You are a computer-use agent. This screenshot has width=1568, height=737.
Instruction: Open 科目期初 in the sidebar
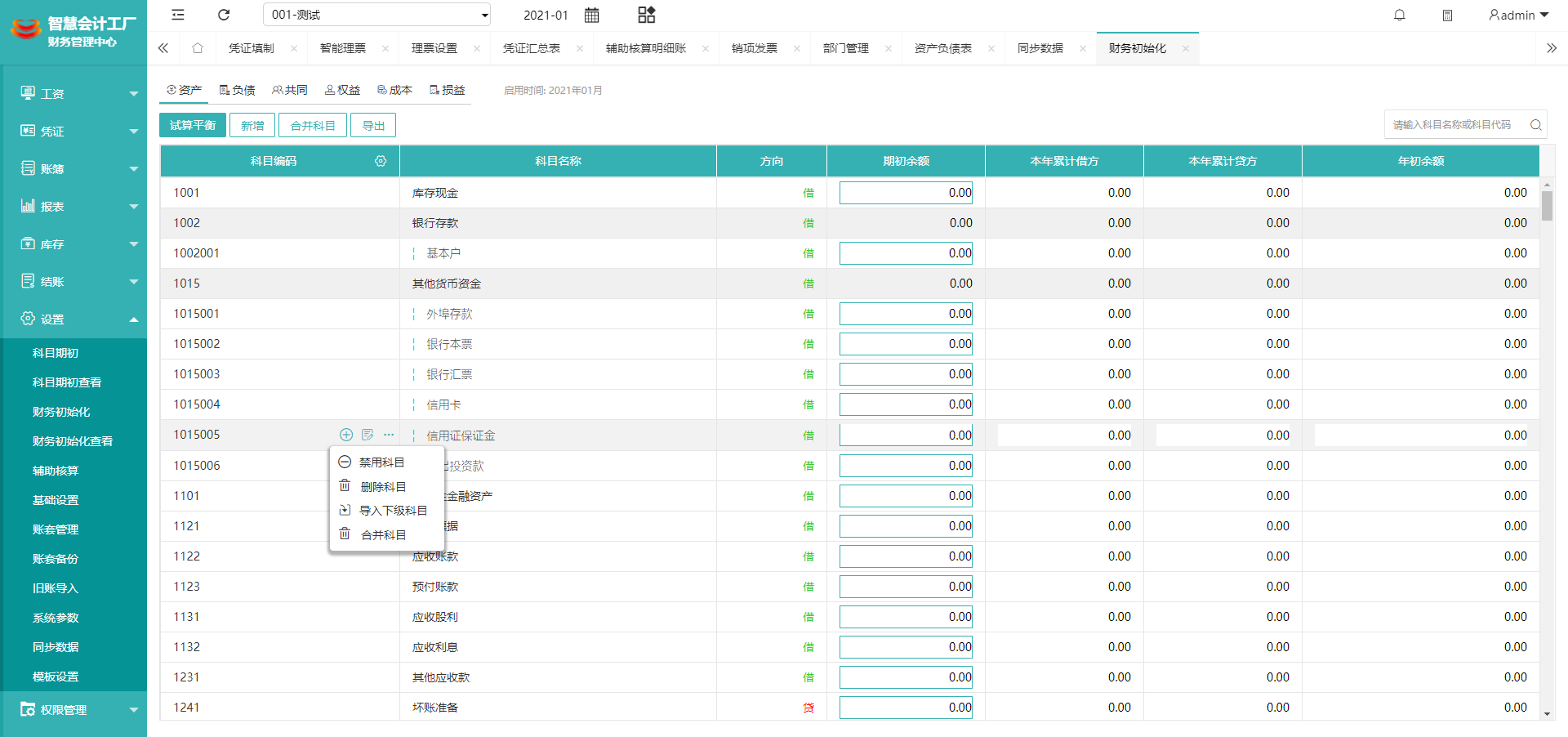tap(56, 353)
